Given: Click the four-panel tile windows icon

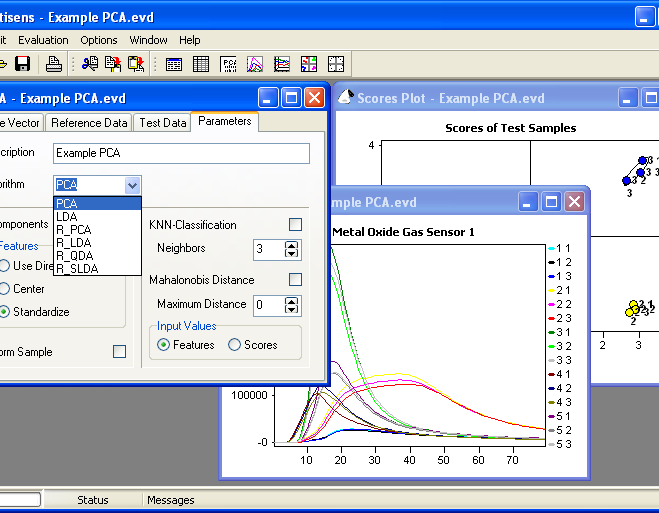Looking at the screenshot, I should coord(335,64).
